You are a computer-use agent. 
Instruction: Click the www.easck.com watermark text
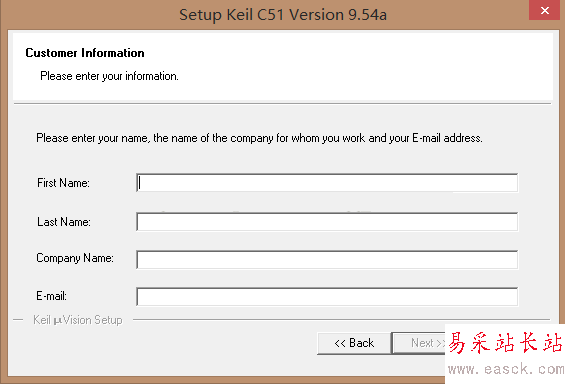(506, 370)
